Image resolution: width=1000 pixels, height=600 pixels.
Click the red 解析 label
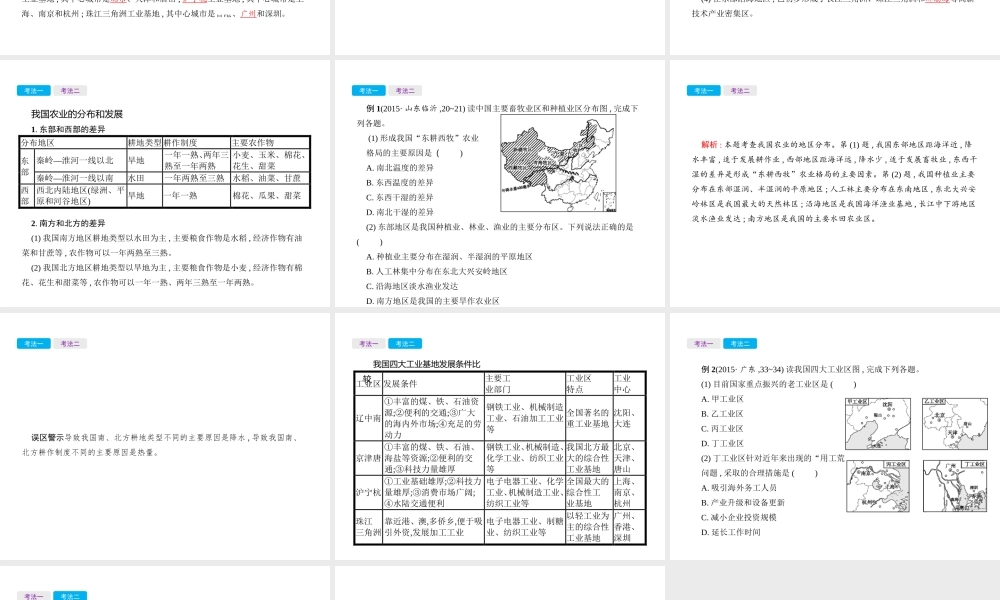pos(709,145)
